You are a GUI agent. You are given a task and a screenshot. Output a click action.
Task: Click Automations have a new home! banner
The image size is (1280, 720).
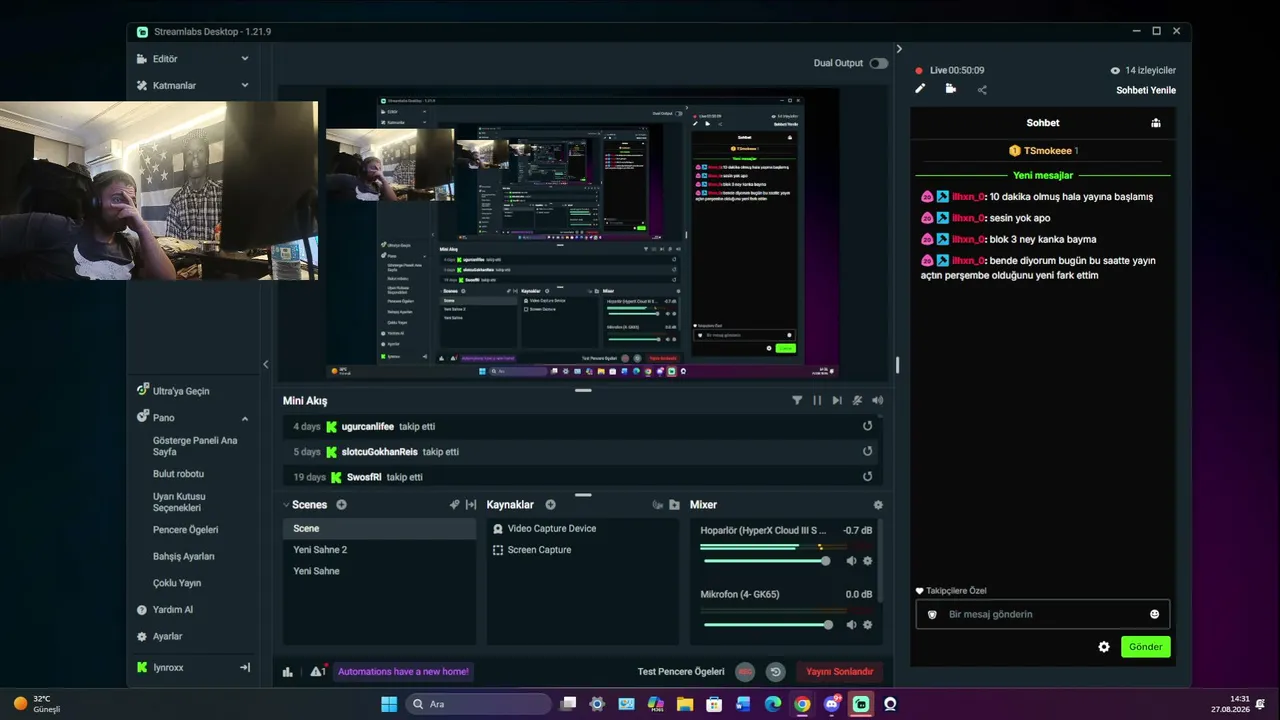403,672
